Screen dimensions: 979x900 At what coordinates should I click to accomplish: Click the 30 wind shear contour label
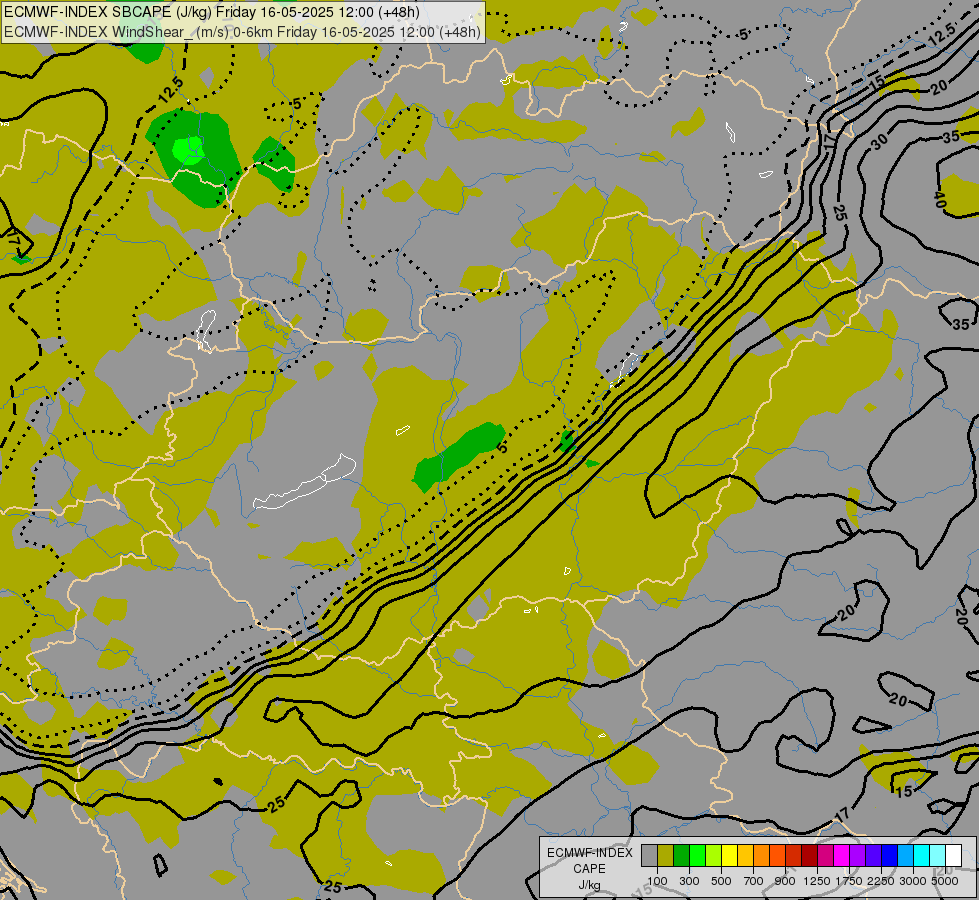coord(879,142)
